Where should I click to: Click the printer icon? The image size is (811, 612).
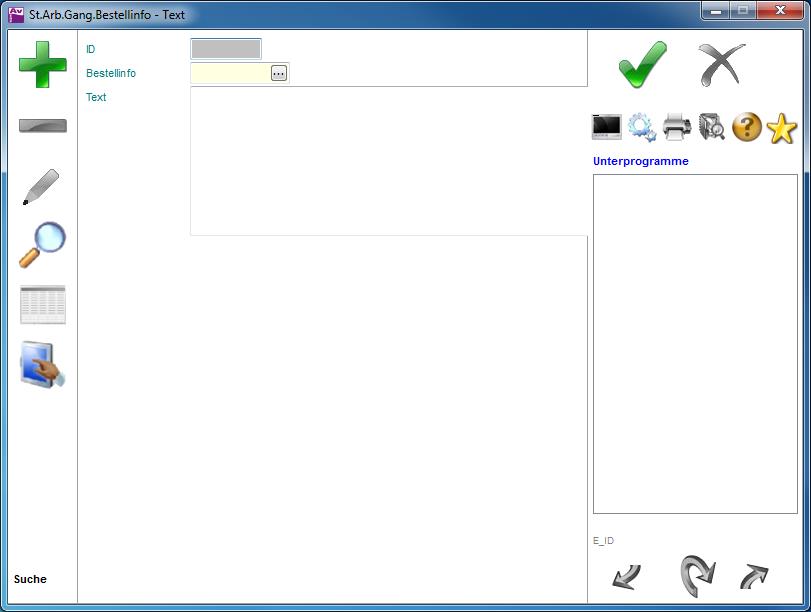tap(677, 127)
